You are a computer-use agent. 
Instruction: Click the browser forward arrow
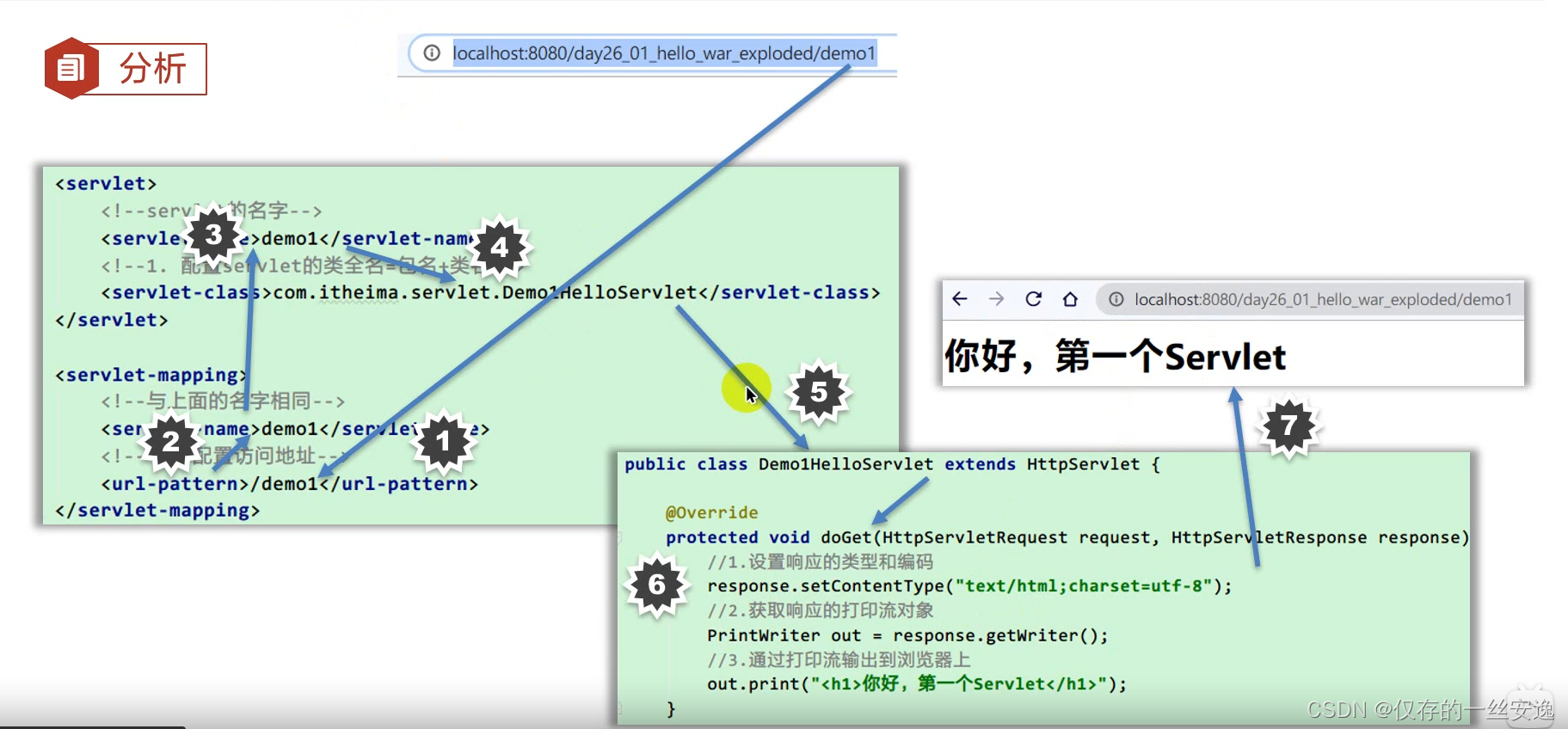click(x=997, y=299)
